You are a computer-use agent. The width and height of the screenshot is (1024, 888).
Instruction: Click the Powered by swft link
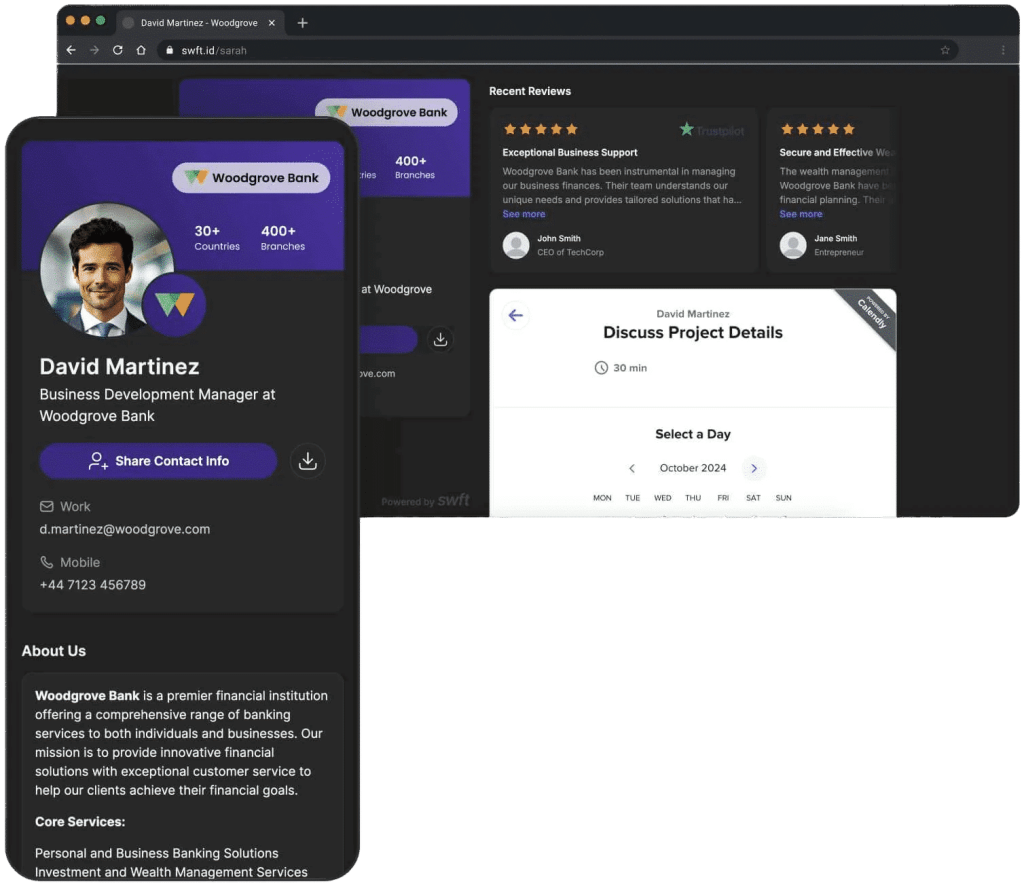click(425, 501)
